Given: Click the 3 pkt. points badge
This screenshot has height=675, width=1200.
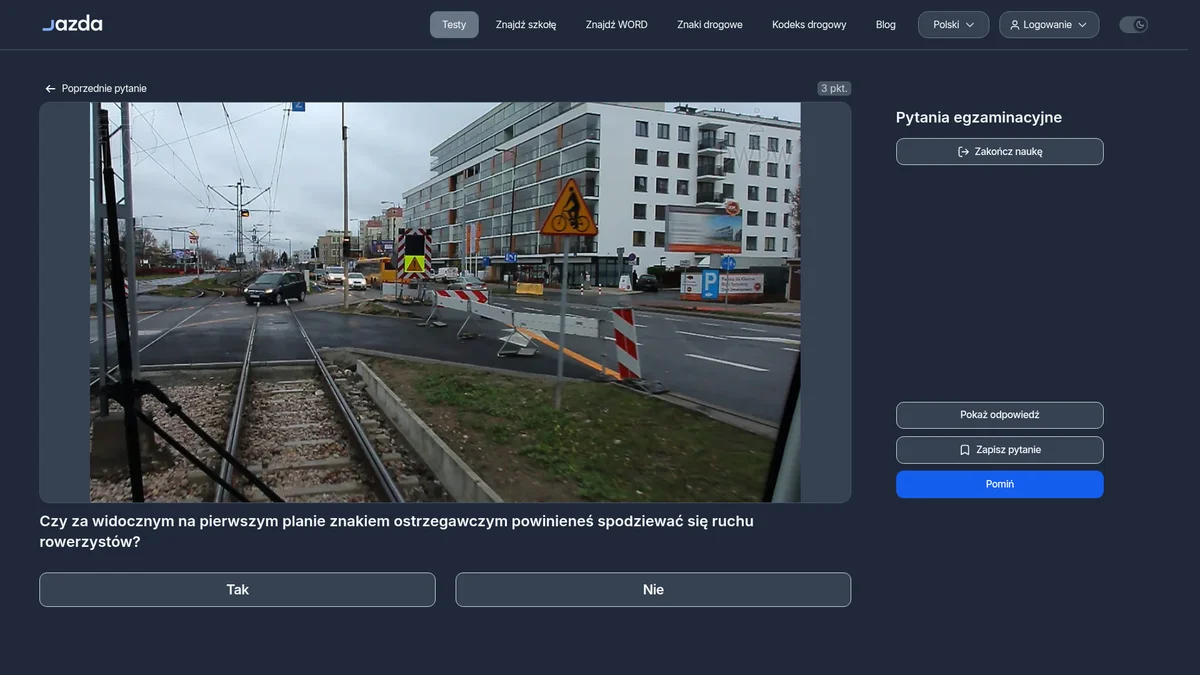Looking at the screenshot, I should [834, 88].
